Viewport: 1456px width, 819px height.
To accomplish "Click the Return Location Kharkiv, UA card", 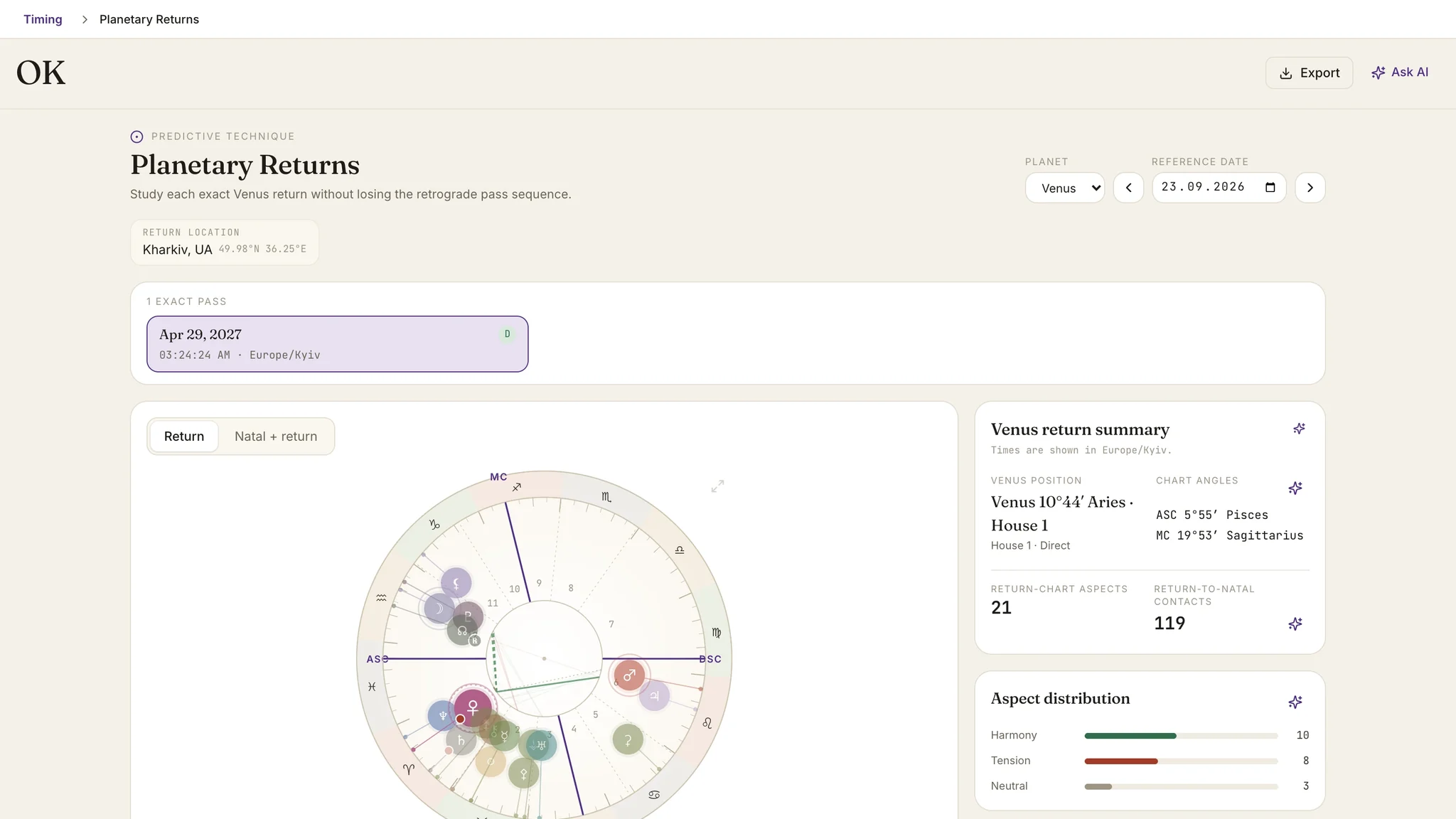I will (225, 242).
